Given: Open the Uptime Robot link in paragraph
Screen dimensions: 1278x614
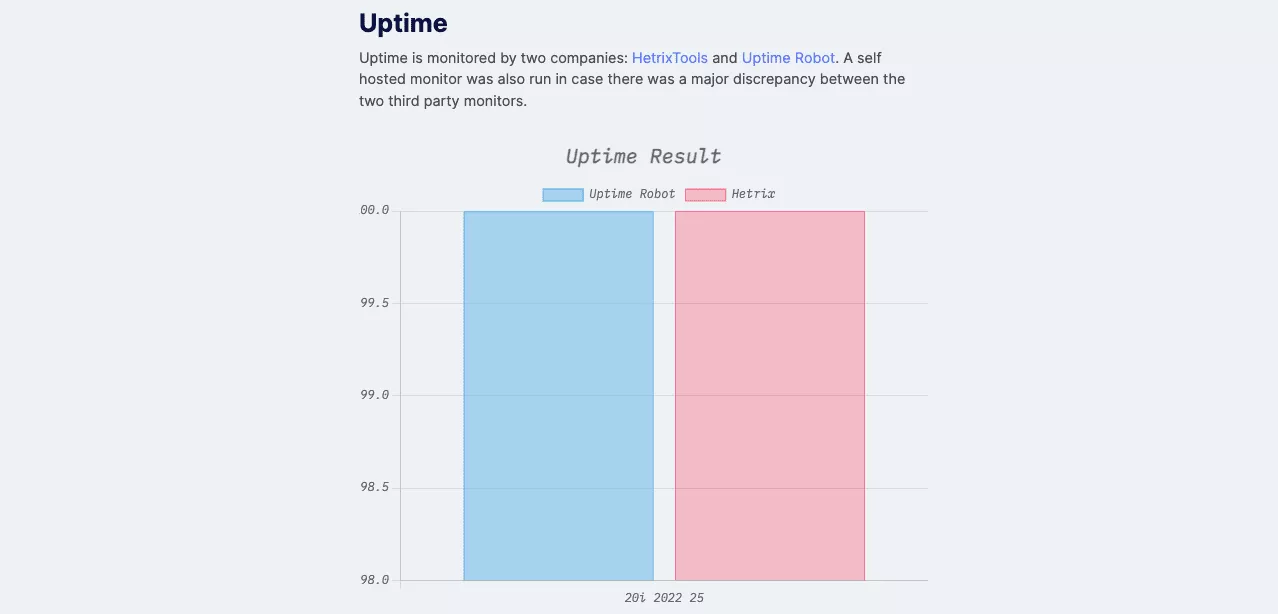Looking at the screenshot, I should [x=788, y=58].
